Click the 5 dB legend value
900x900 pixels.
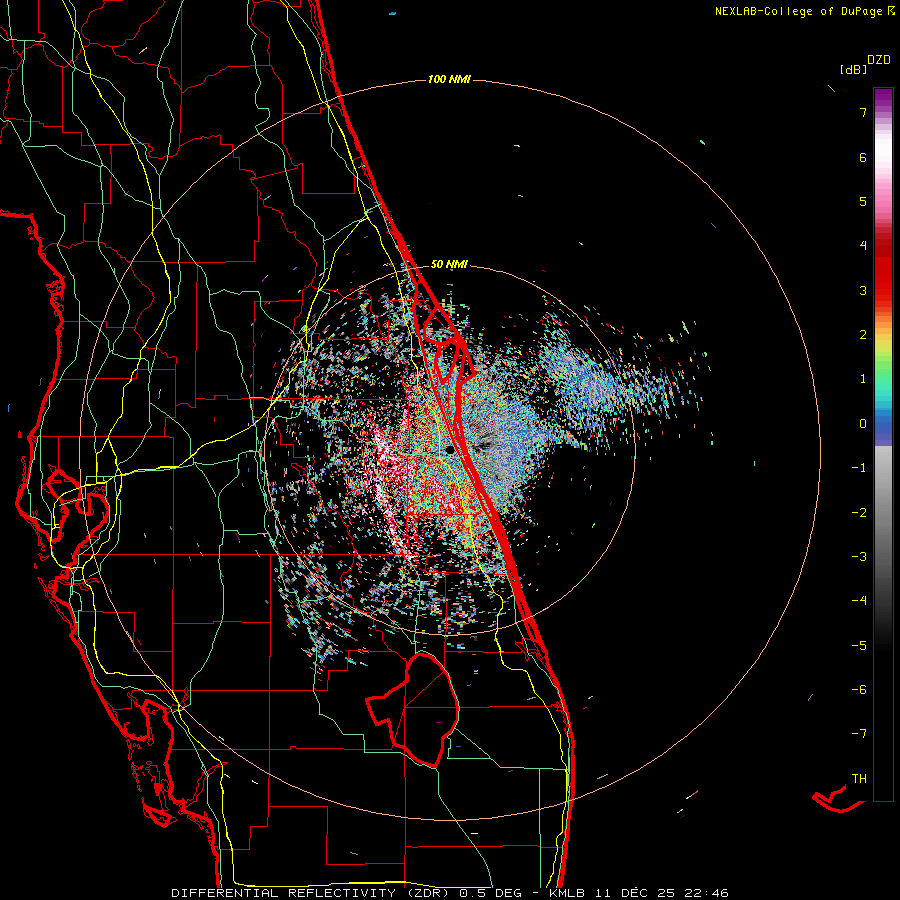(x=863, y=201)
